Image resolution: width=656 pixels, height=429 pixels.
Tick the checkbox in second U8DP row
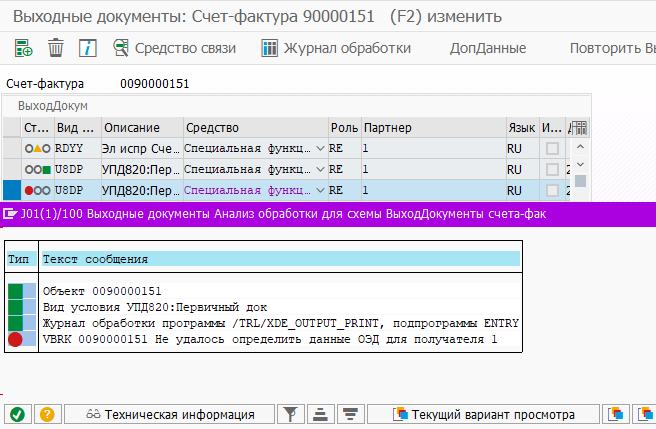click(x=552, y=169)
